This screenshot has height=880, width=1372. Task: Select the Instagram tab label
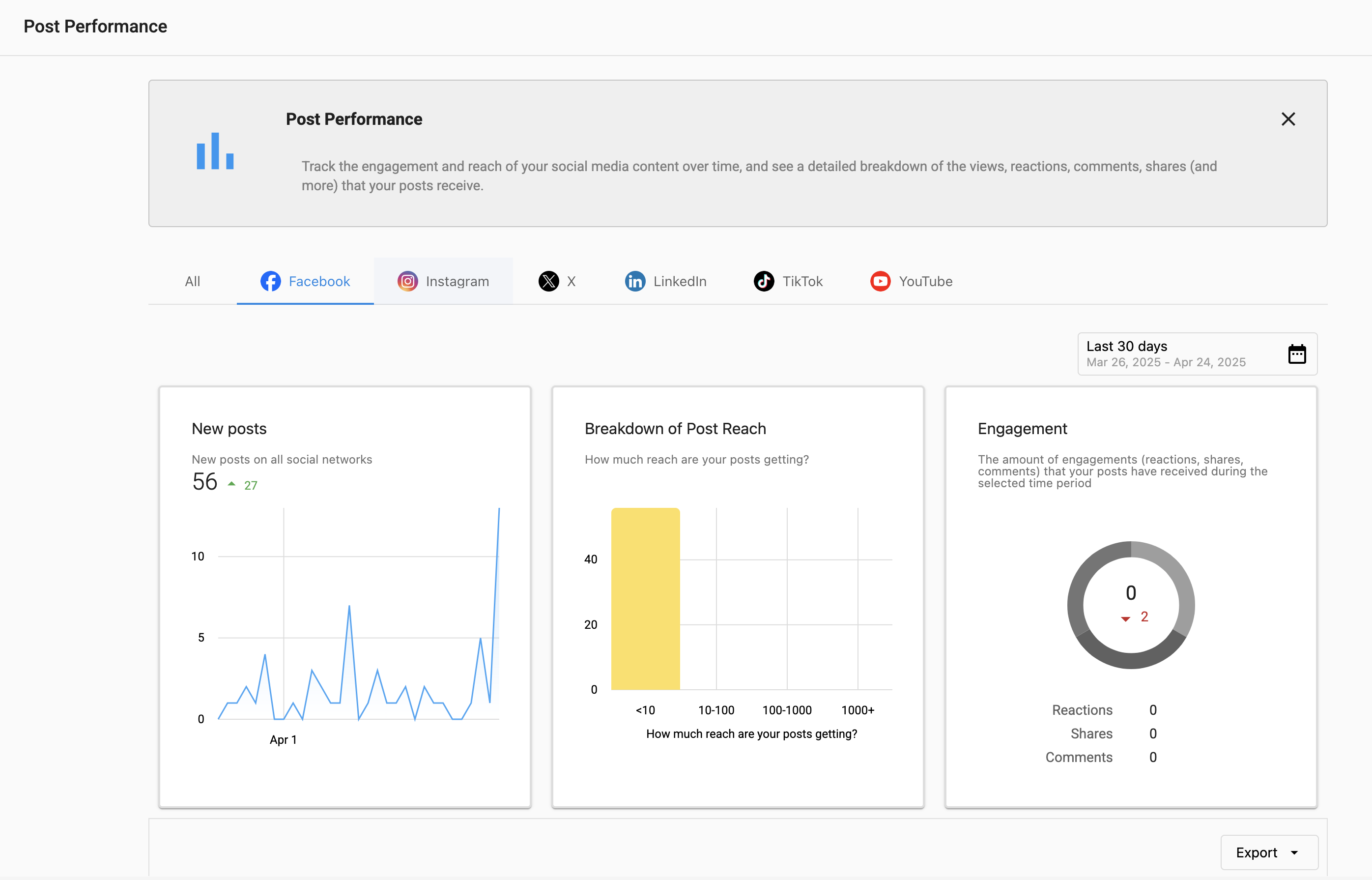[457, 281]
